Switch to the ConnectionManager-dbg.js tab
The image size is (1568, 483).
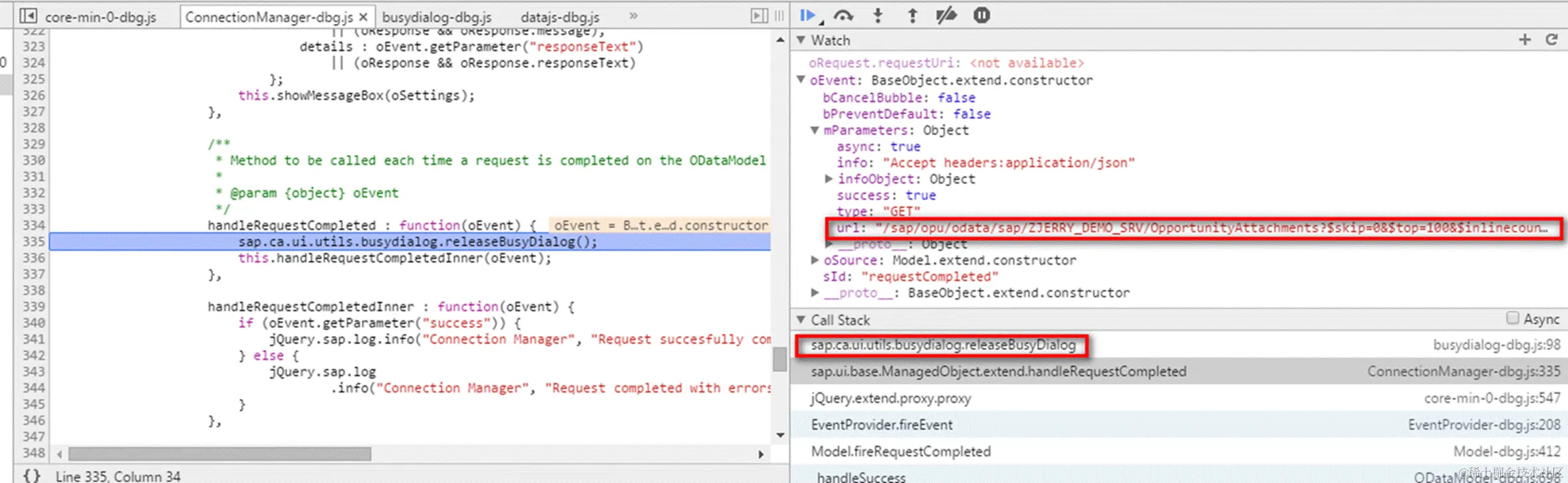[269, 17]
